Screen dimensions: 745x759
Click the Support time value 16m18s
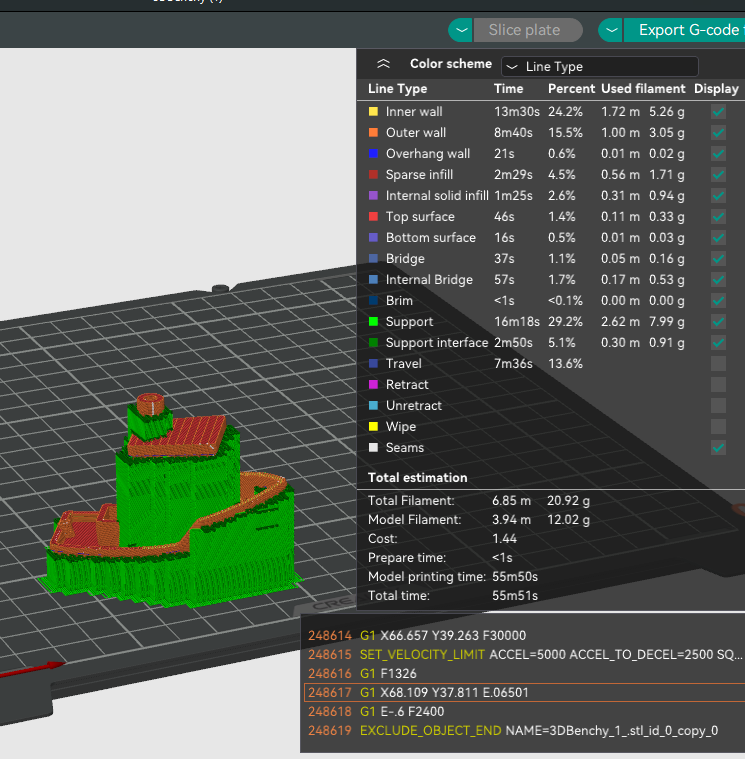[x=517, y=322]
